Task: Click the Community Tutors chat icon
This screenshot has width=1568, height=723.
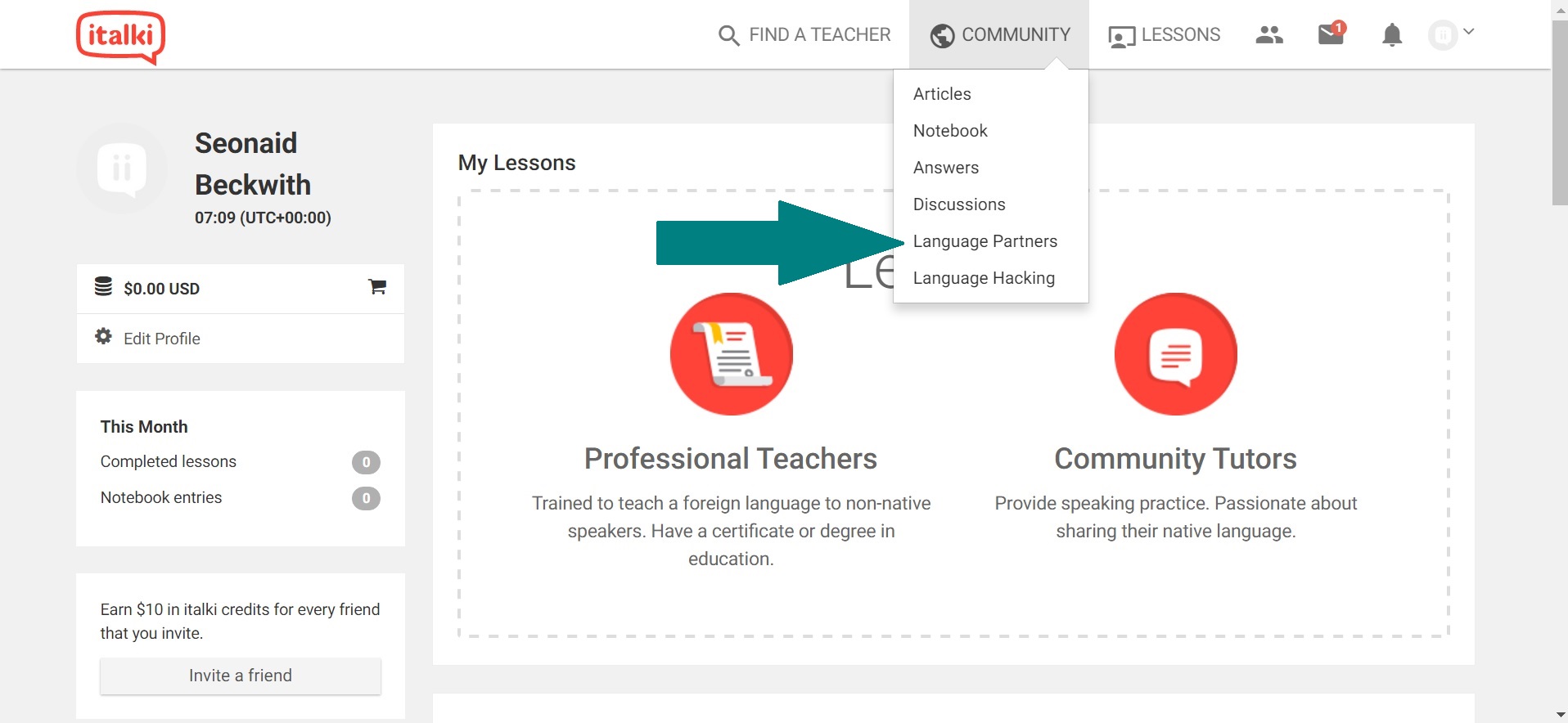Action: coord(1176,354)
